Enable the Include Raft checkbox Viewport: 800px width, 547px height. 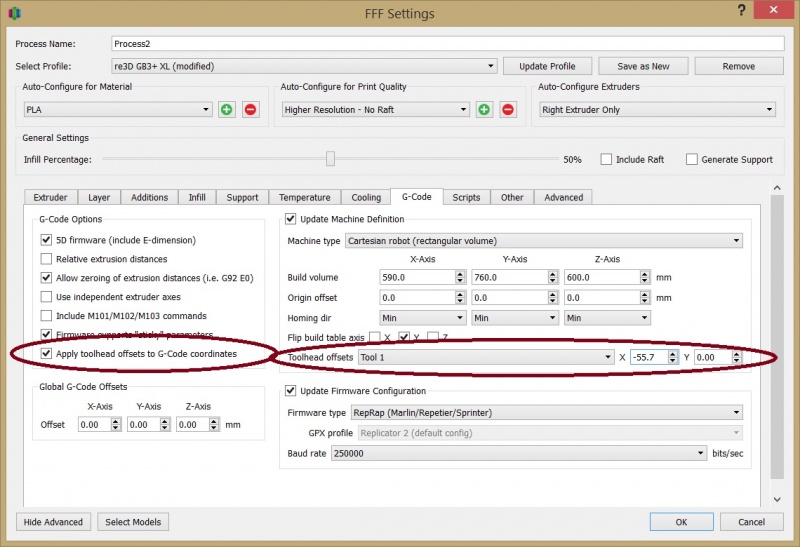coord(607,159)
